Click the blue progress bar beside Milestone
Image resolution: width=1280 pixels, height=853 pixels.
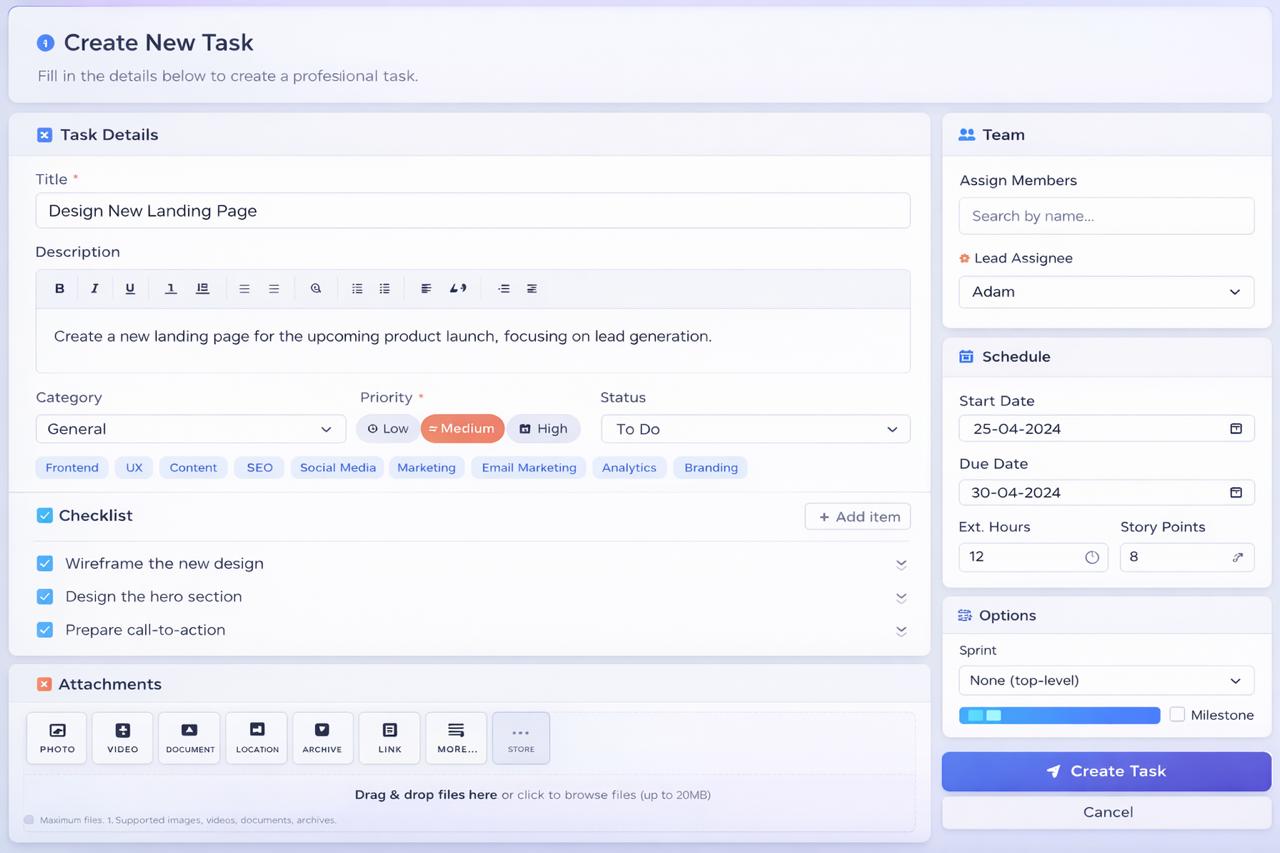(x=1060, y=715)
